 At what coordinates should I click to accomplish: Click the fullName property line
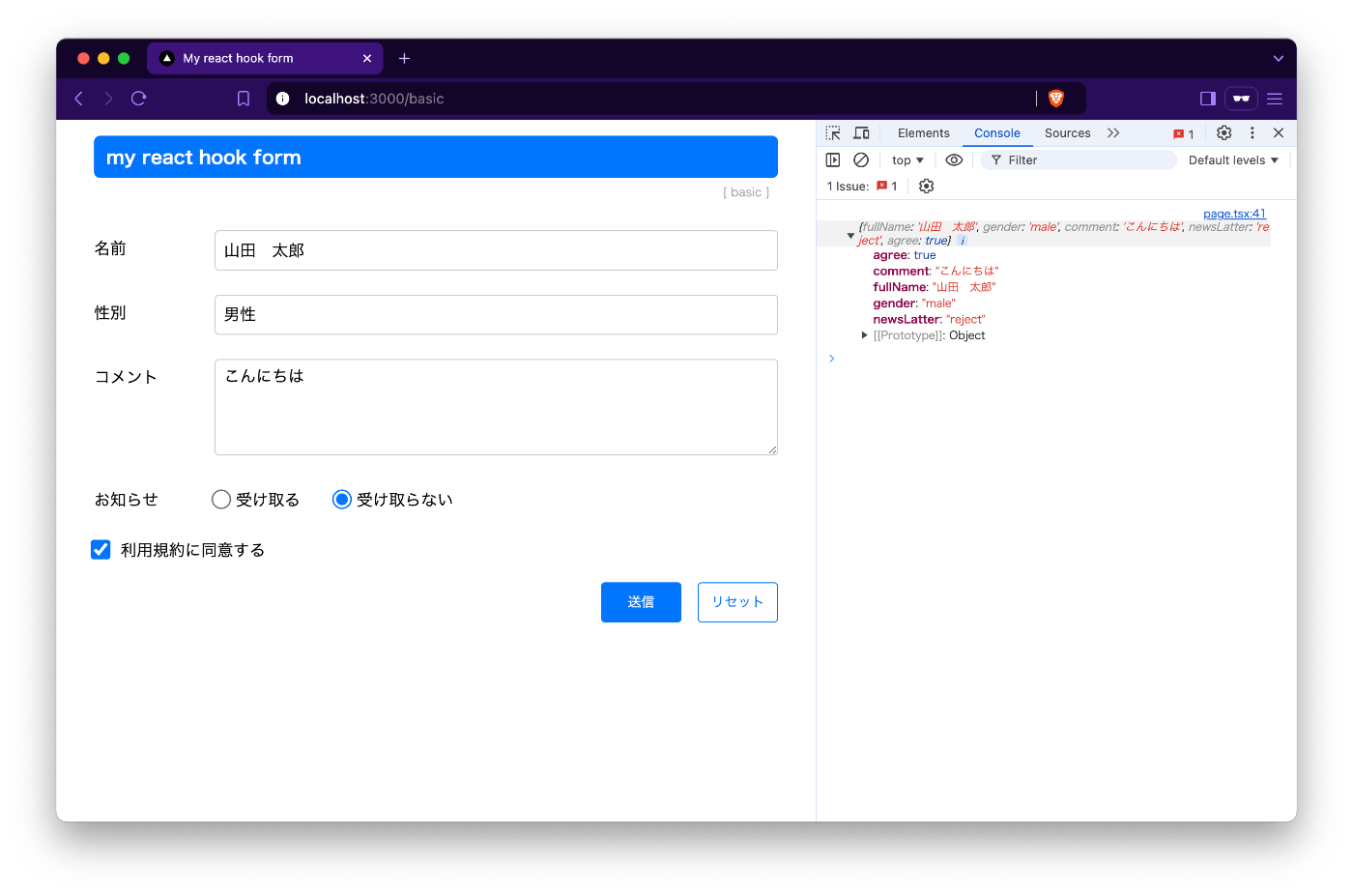coord(934,287)
